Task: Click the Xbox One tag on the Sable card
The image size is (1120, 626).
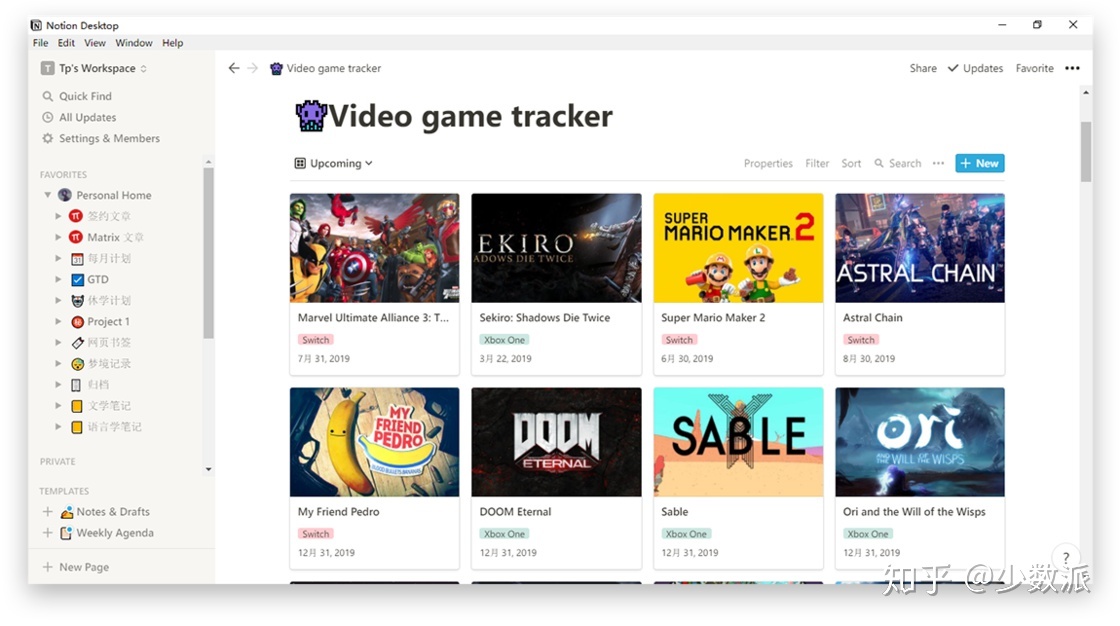Action: pos(686,534)
